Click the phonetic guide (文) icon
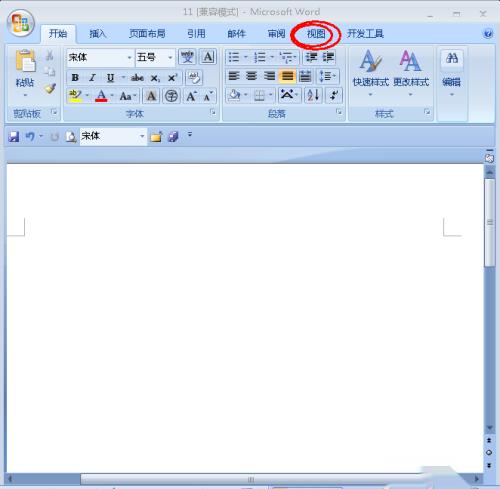 tap(187, 57)
